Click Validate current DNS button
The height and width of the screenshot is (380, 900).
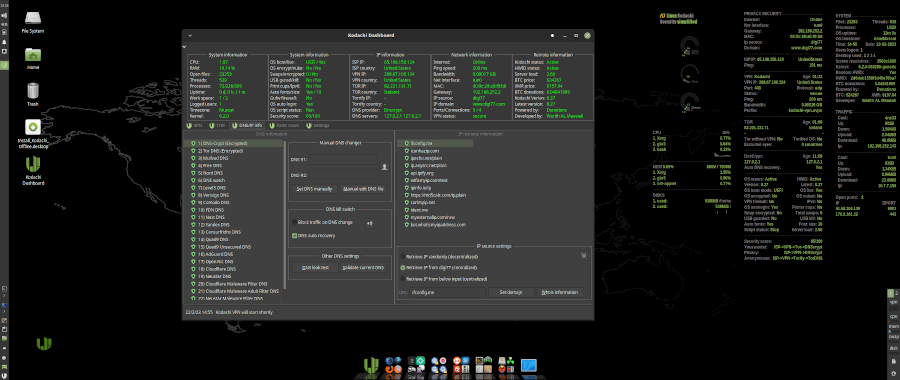363,267
